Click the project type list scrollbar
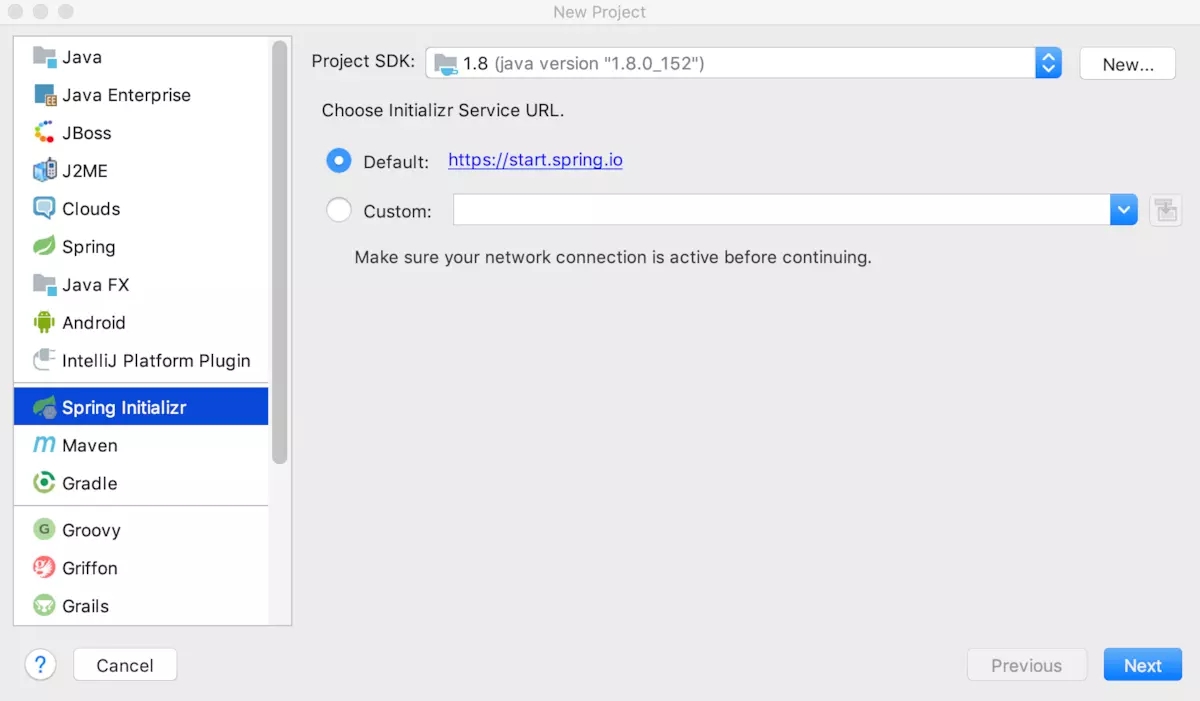The image size is (1200, 701). [280, 250]
